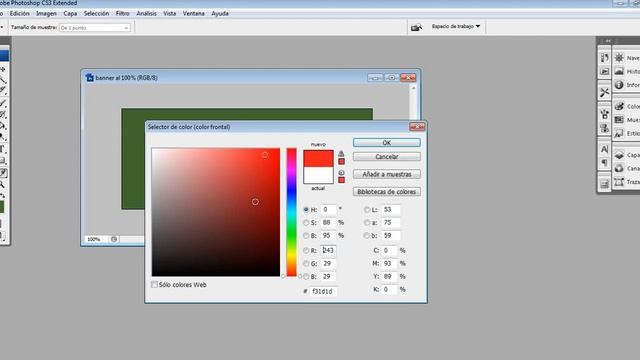Enable the Sólo colores Web checkbox
The width and height of the screenshot is (640, 360).
click(x=154, y=284)
